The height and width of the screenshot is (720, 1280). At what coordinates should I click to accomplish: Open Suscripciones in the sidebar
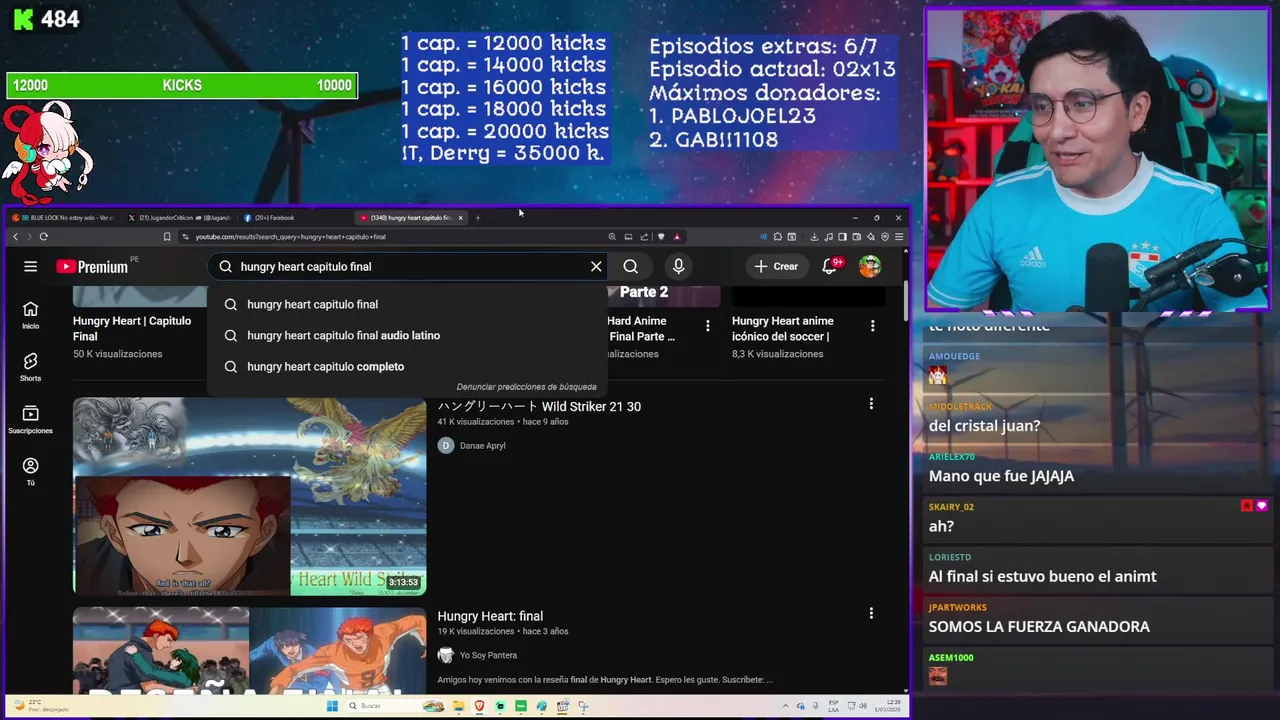click(x=31, y=420)
